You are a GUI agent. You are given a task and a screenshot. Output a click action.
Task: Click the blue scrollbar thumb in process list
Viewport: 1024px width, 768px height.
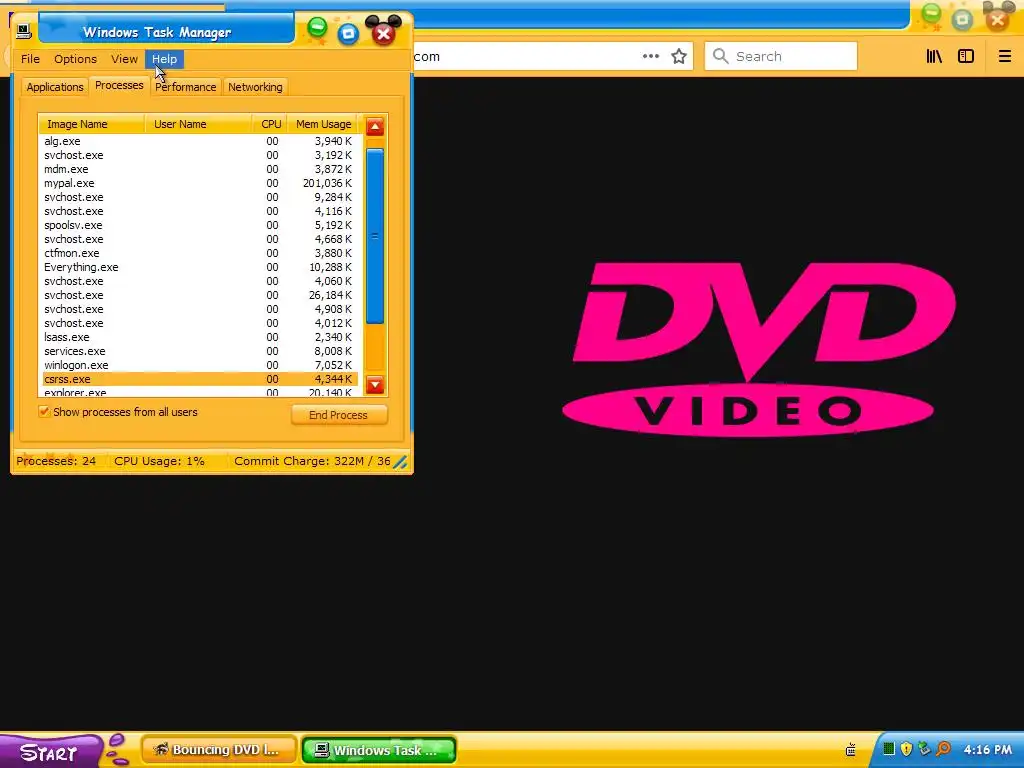375,236
